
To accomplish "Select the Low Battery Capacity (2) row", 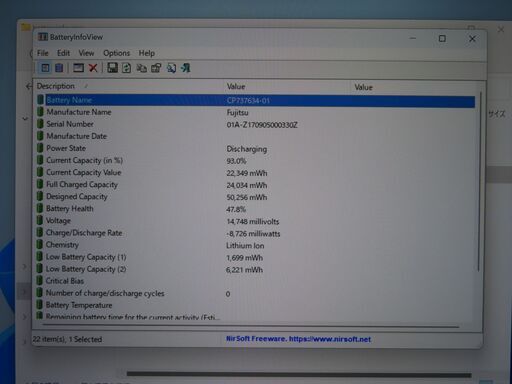I will [255, 269].
